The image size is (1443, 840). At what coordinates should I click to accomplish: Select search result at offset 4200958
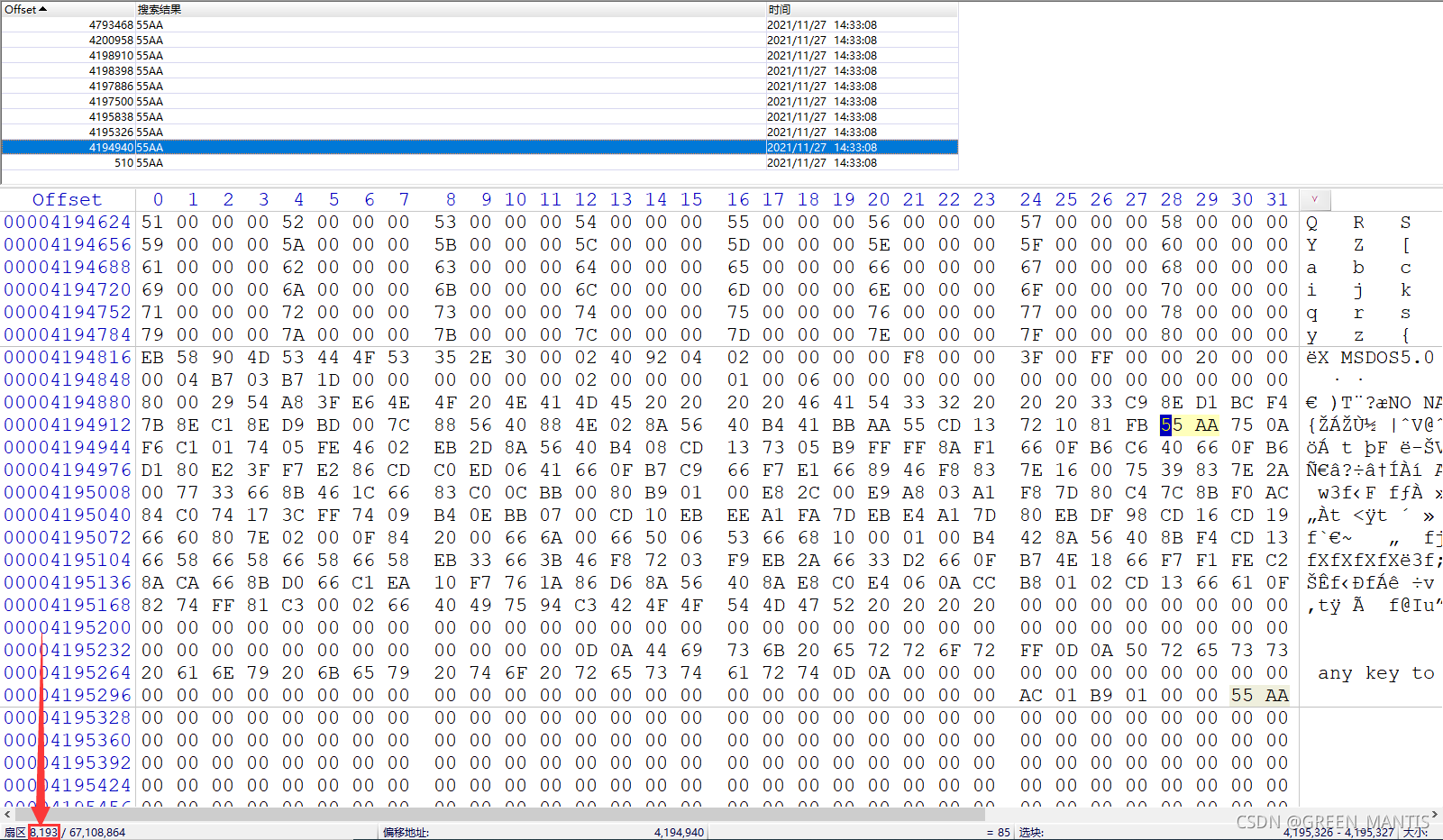[x=479, y=41]
